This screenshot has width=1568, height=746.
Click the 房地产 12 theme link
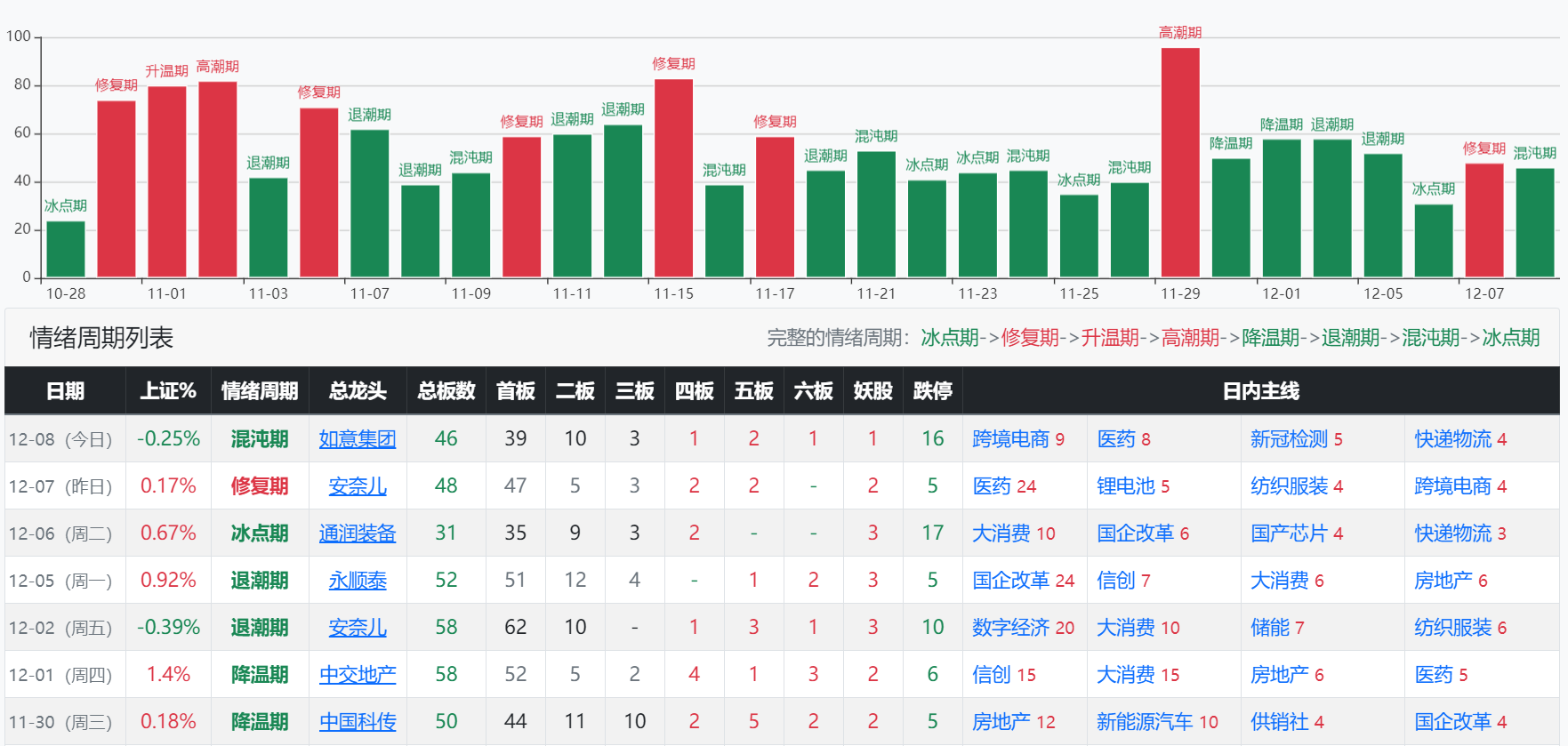click(1014, 722)
